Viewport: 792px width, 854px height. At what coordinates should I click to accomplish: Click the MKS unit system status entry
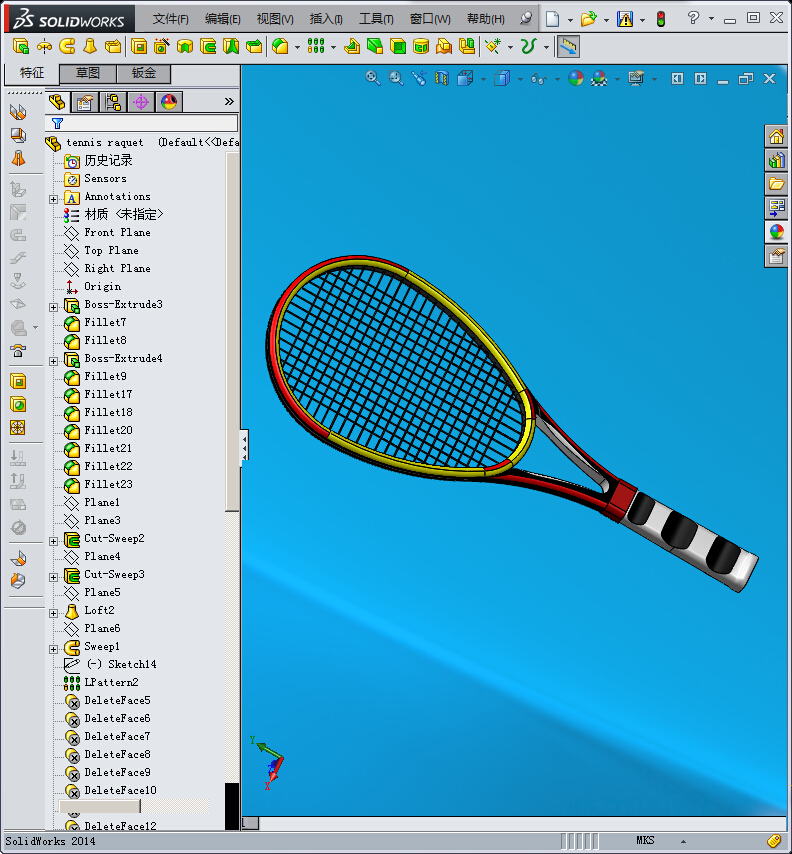[x=645, y=840]
